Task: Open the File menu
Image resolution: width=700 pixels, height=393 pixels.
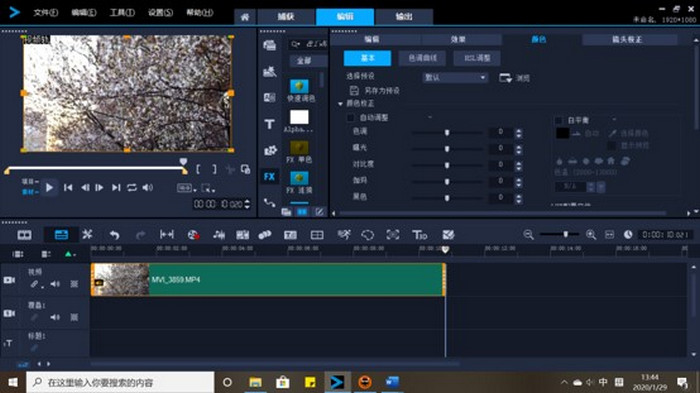Action: (x=46, y=13)
